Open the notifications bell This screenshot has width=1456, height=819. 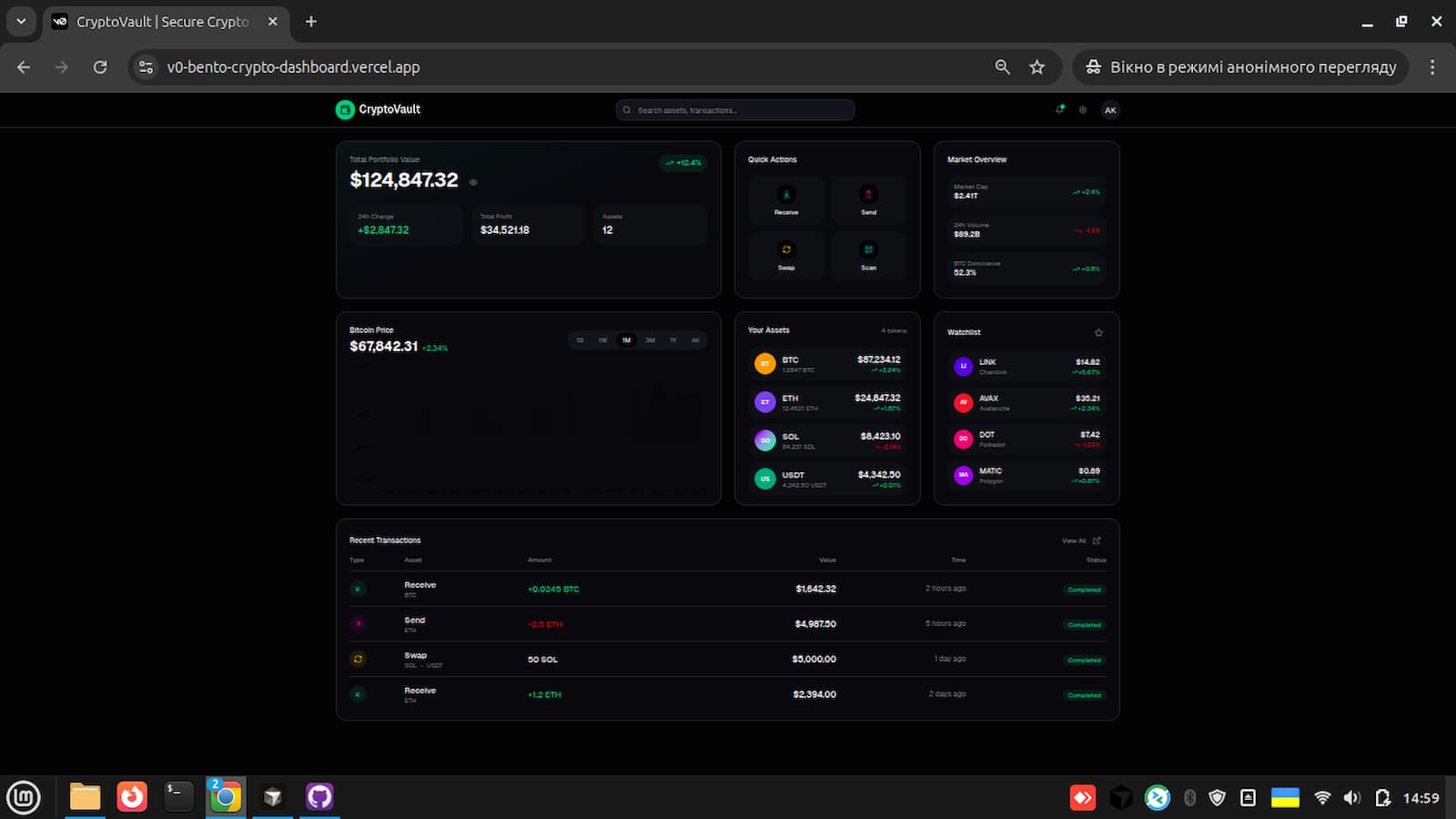1060,109
